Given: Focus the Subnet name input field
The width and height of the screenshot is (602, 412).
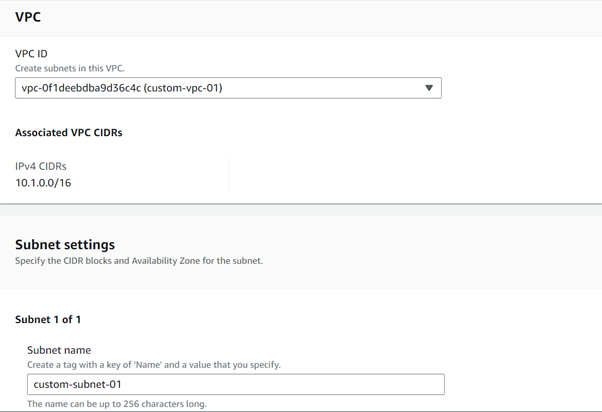Looking at the screenshot, I should pos(236,384).
